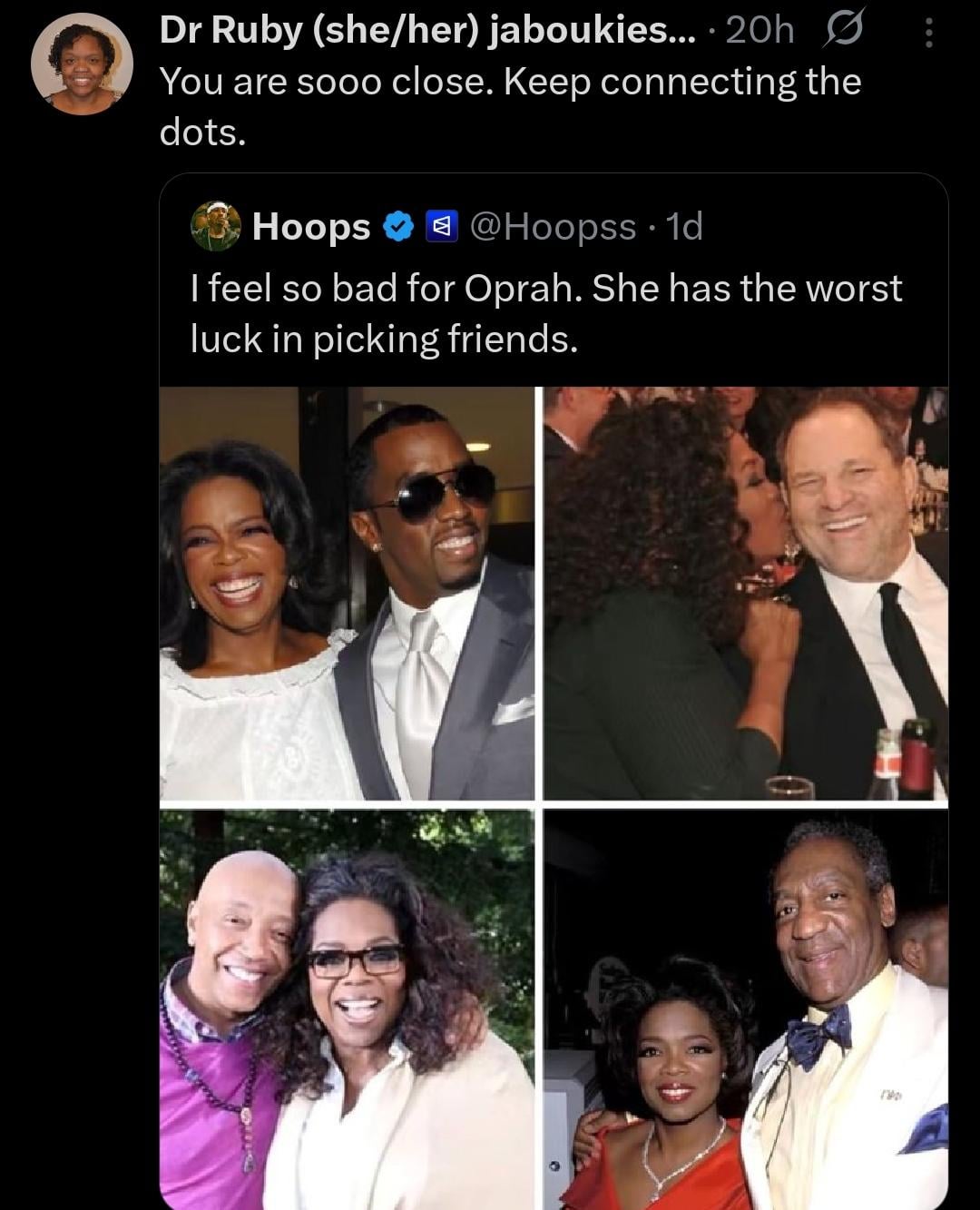Screen dimensions: 980x1210
Task: Click the 1d timestamp on quoted post
Action: coord(684,226)
